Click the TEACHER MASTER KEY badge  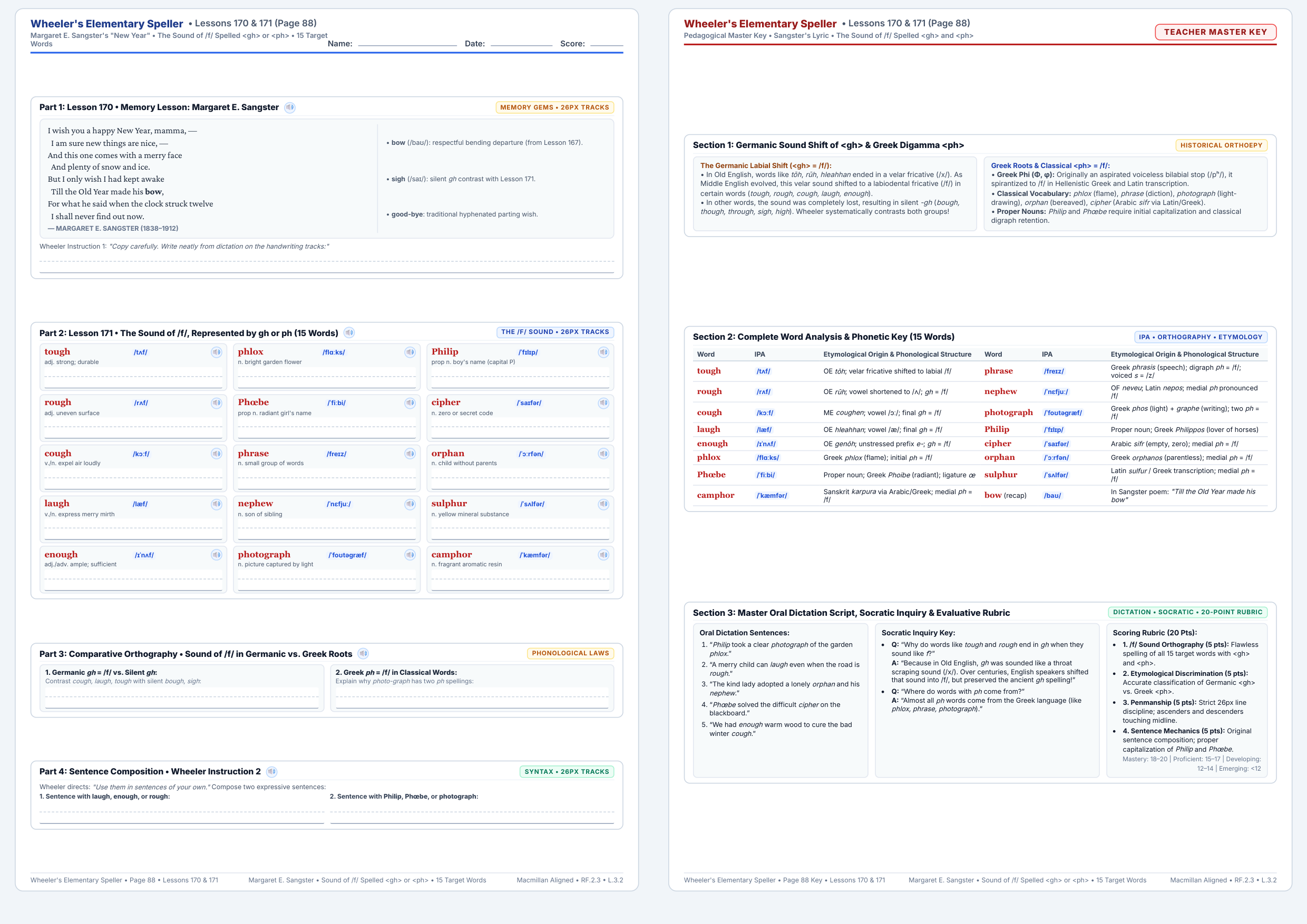click(1215, 33)
